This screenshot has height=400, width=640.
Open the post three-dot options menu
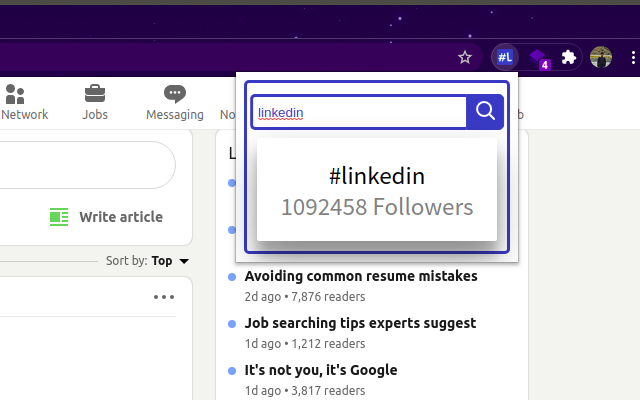tap(164, 297)
